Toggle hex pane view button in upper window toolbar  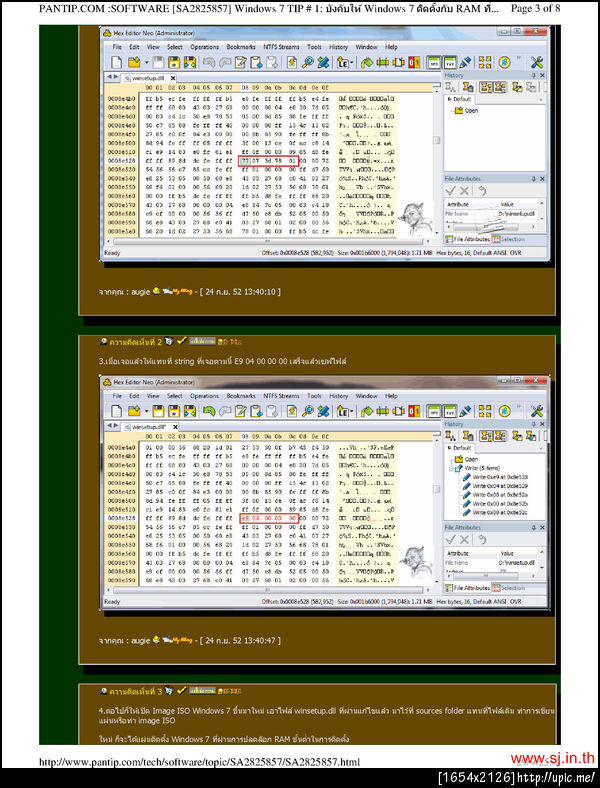coord(433,62)
